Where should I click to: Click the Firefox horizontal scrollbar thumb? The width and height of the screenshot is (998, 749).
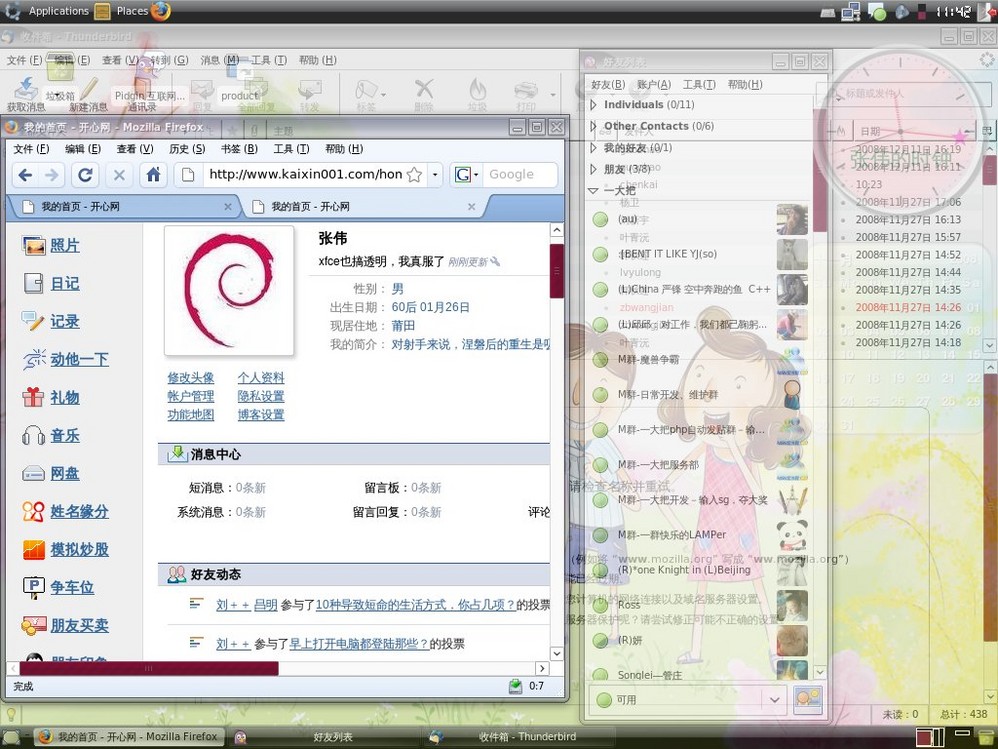[x=149, y=668]
